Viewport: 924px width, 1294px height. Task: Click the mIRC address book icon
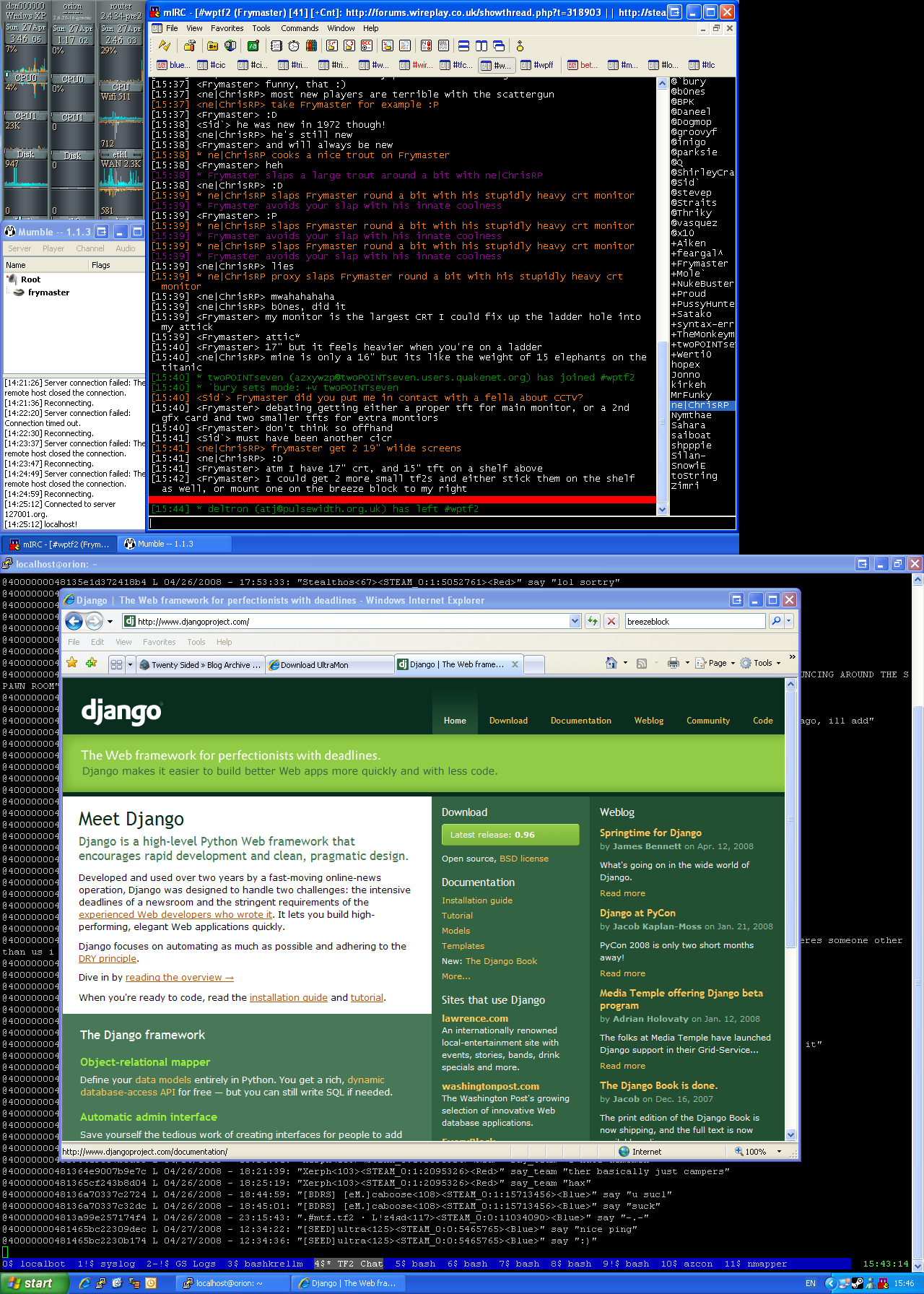click(x=276, y=45)
